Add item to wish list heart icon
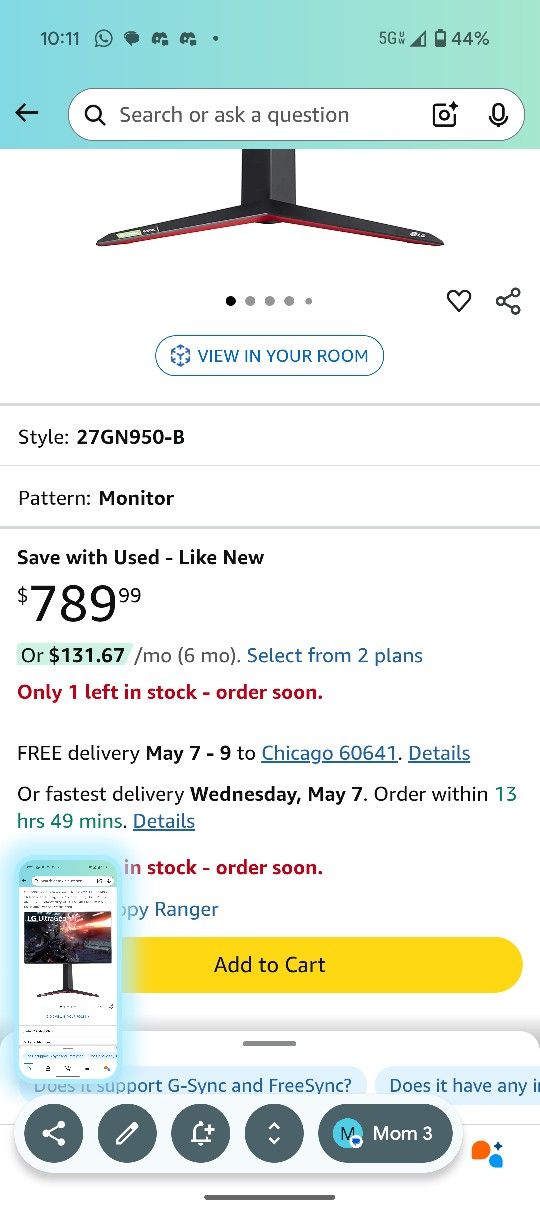540x1212 pixels. tap(459, 300)
